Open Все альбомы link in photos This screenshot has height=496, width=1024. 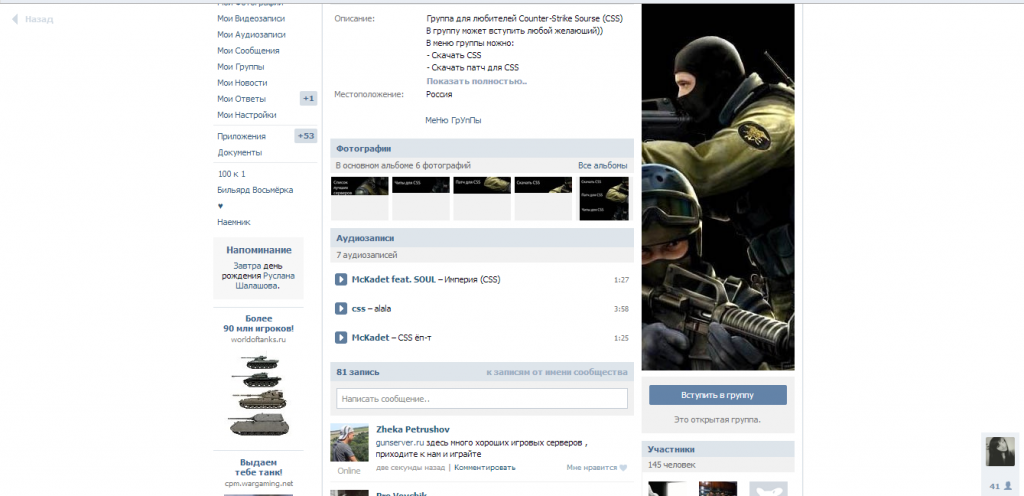(602, 165)
